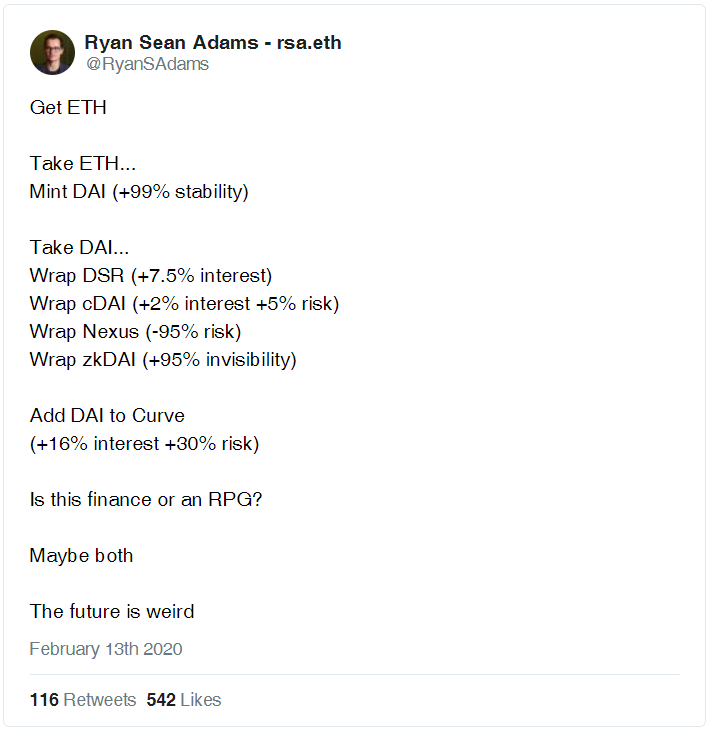Click the 'Wrap Nexus (-95% risk)' line
Image resolution: width=708 pixels, height=733 pixels.
coord(135,332)
